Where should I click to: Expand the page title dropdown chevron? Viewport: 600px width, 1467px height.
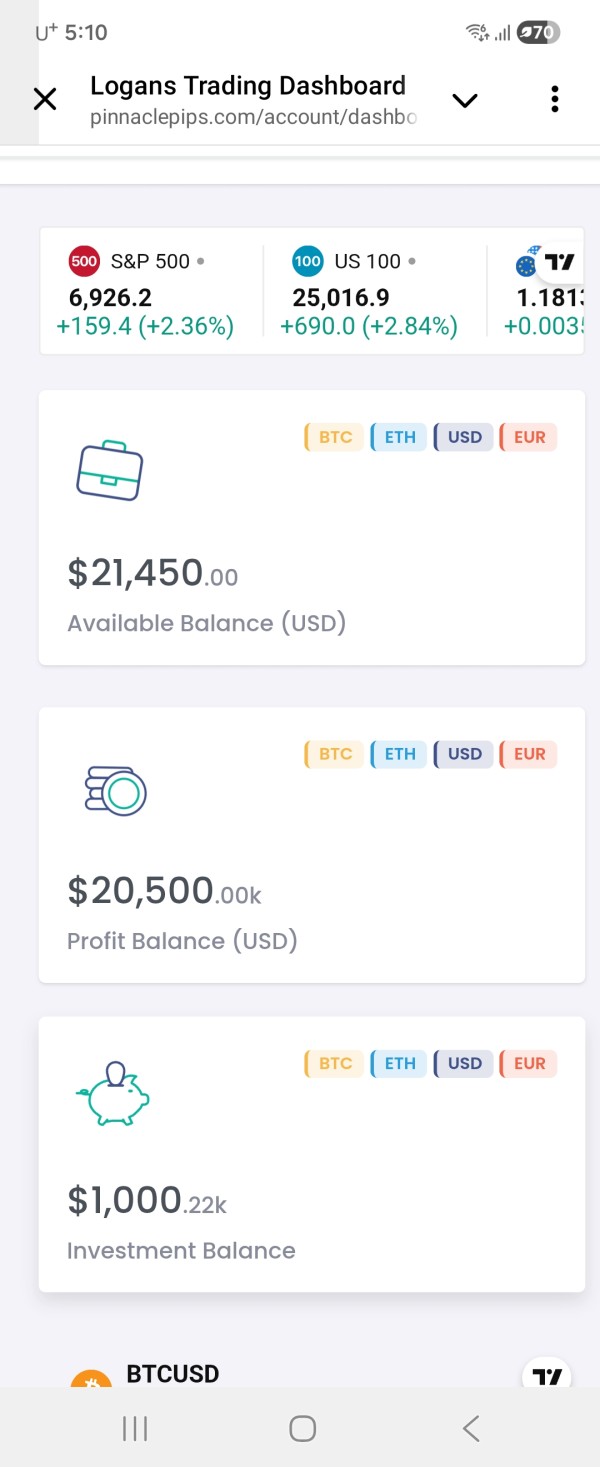(465, 100)
